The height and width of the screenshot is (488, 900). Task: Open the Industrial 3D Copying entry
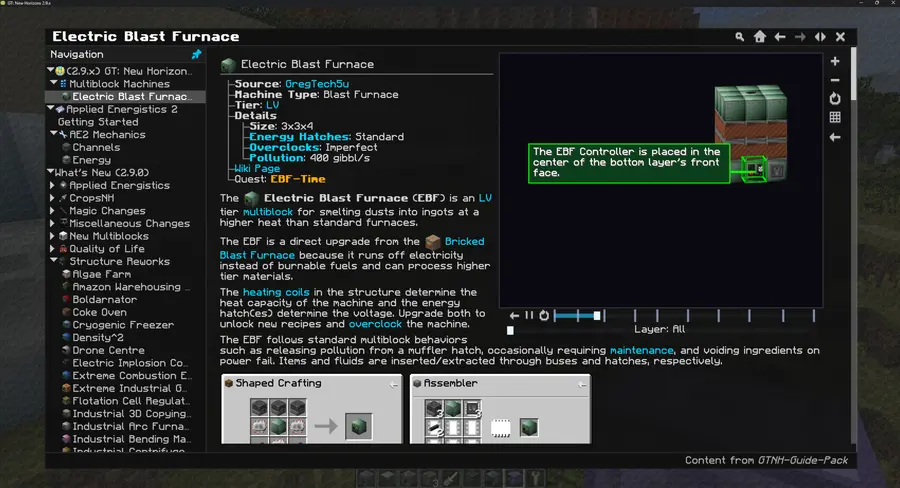coord(131,413)
